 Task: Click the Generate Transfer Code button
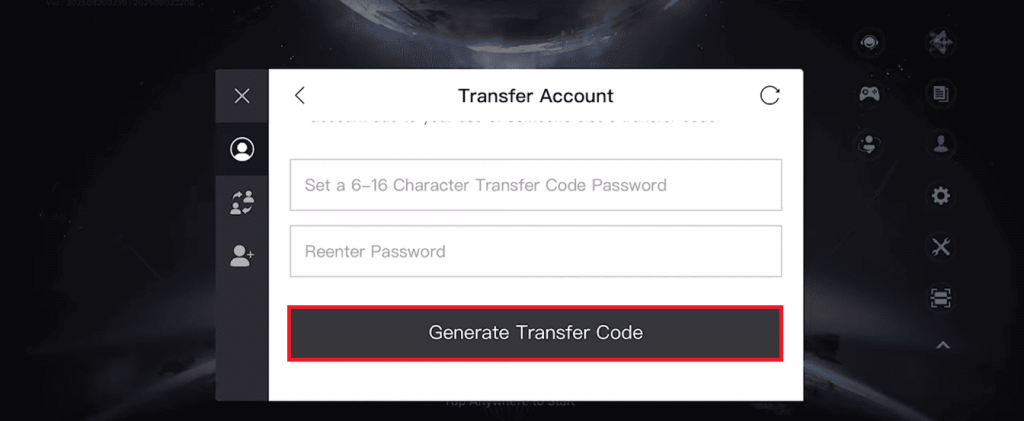[535, 333]
